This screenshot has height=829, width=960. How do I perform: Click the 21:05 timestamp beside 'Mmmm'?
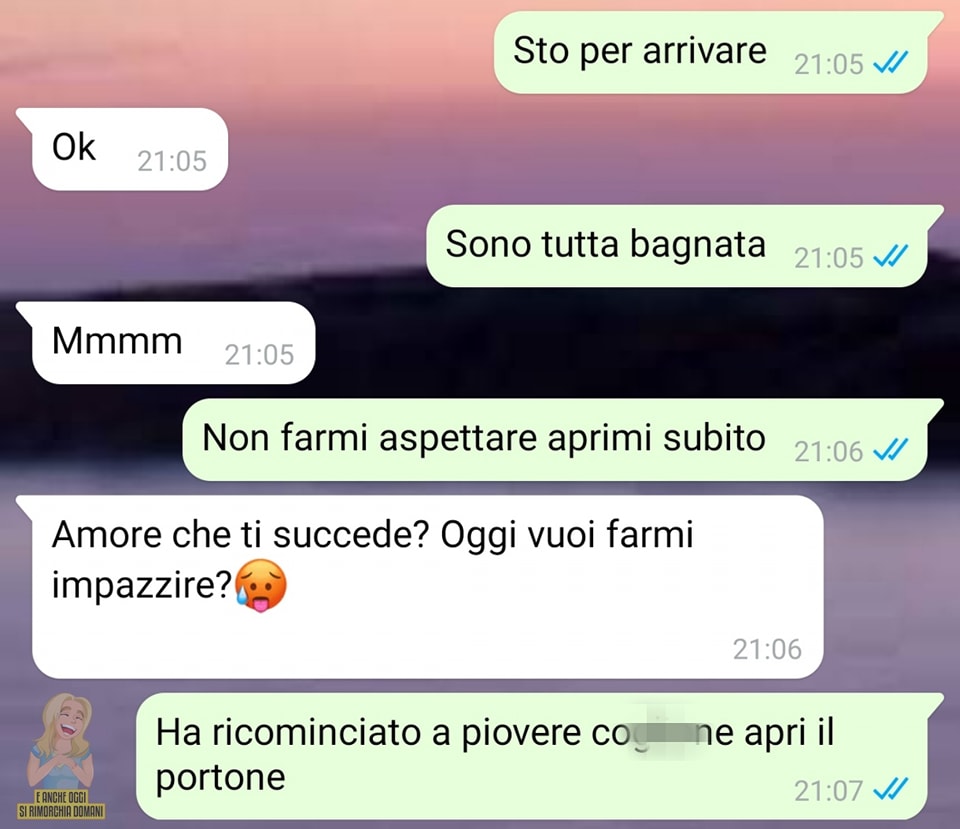click(260, 354)
